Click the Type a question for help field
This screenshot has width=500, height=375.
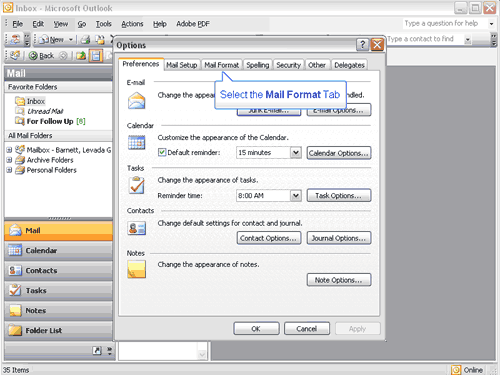coord(445,24)
